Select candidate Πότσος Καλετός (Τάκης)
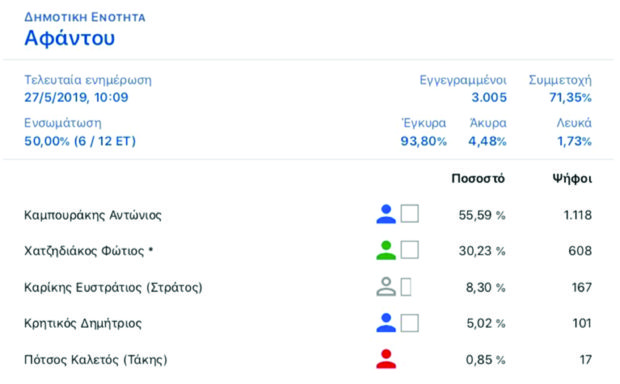This screenshot has height=384, width=620. coord(96,359)
